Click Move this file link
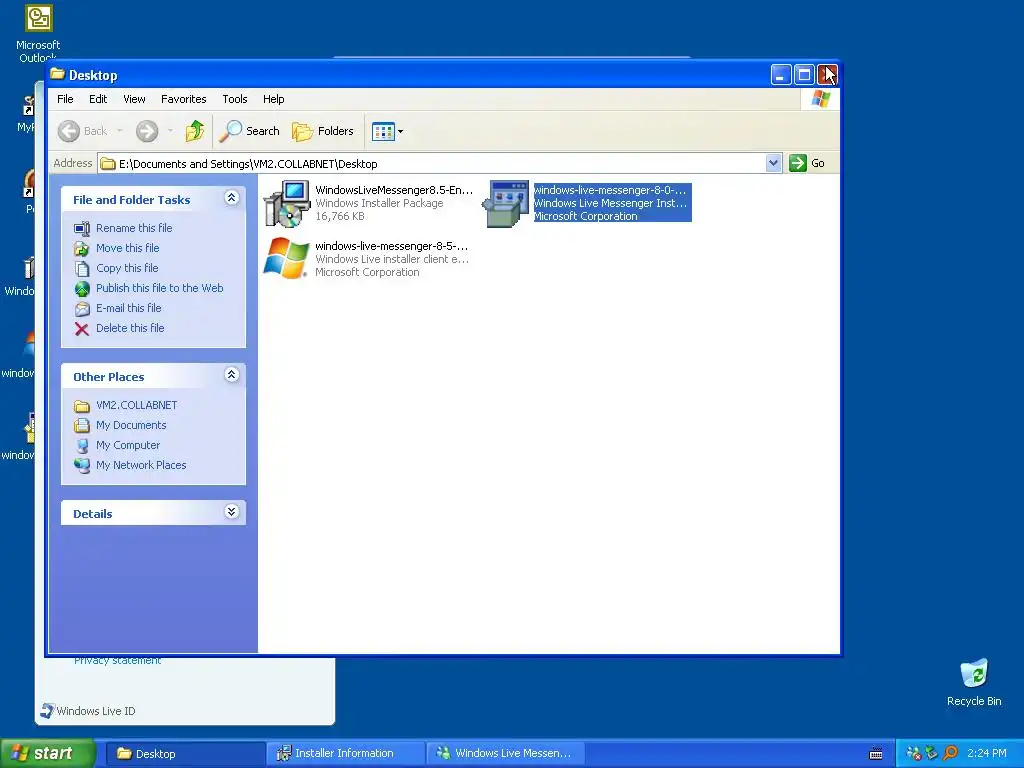The image size is (1024, 768). coord(127,248)
